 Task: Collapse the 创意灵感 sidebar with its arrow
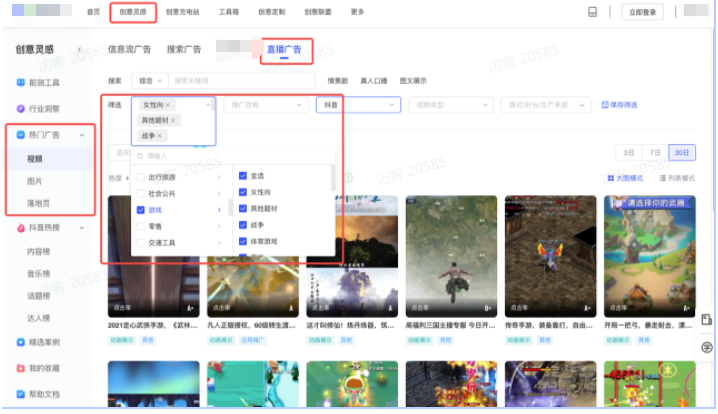[x=79, y=49]
